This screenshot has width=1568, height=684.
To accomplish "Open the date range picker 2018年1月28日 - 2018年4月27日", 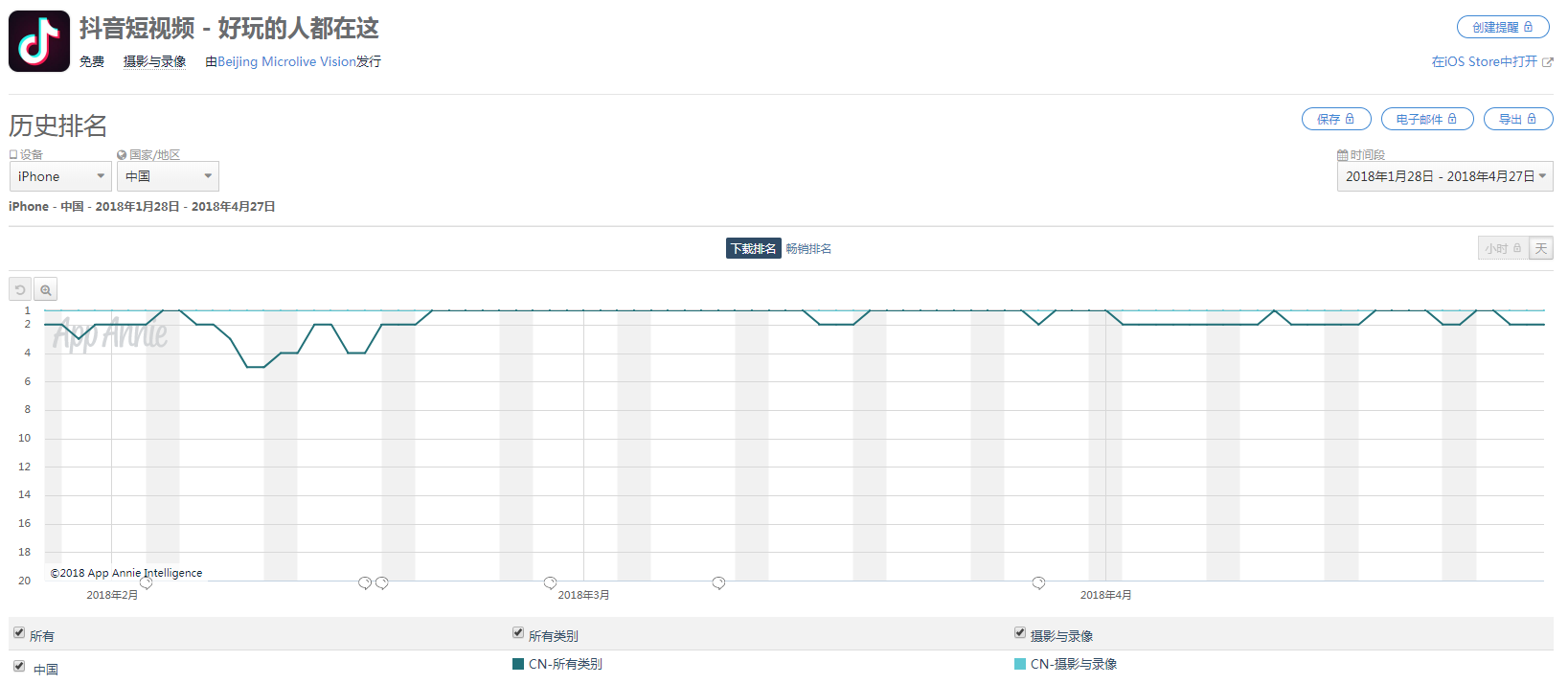I will (1444, 176).
